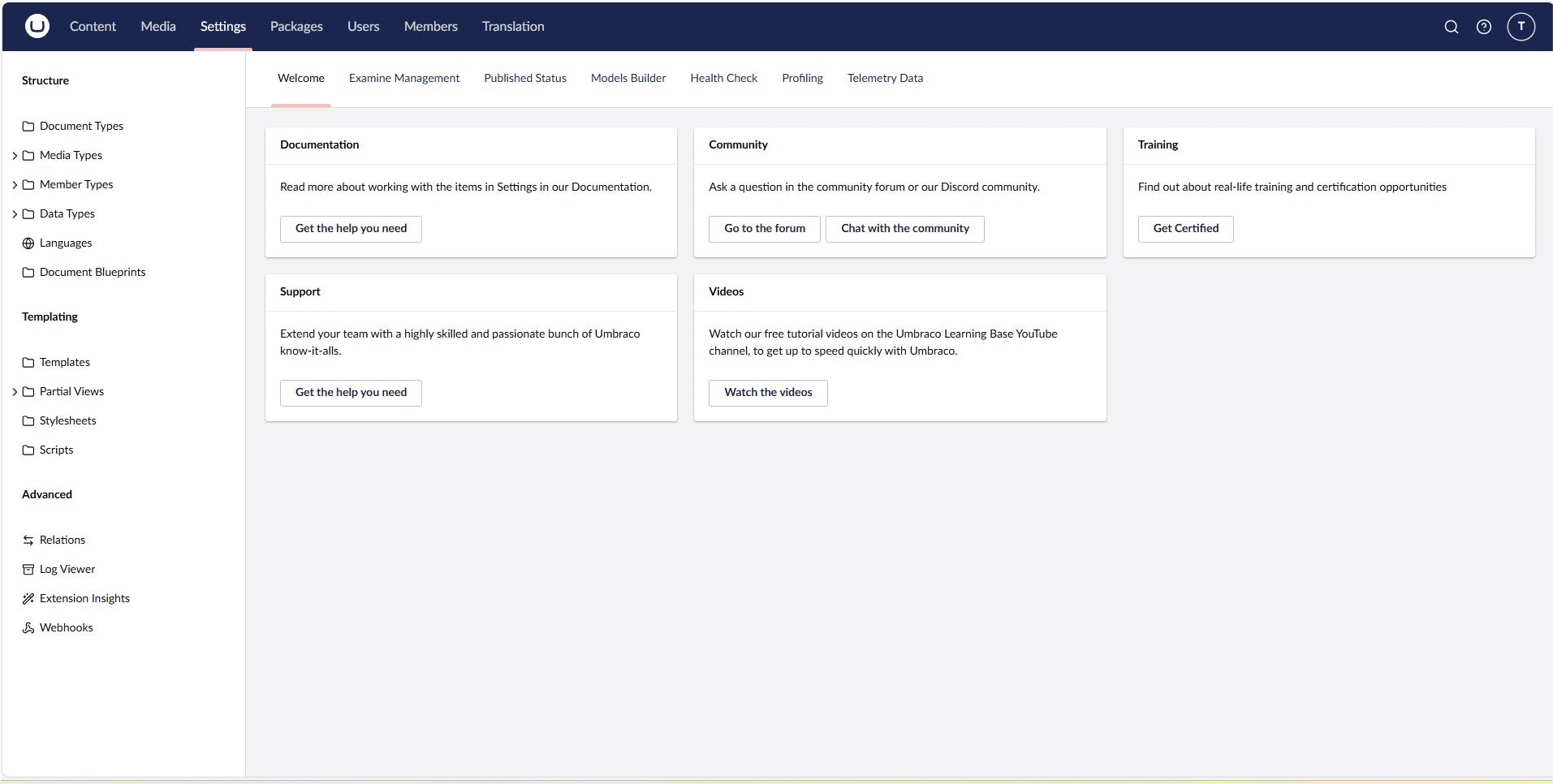The image size is (1553, 784).
Task: Select Document Blueprints in the tree
Action: tap(92, 272)
